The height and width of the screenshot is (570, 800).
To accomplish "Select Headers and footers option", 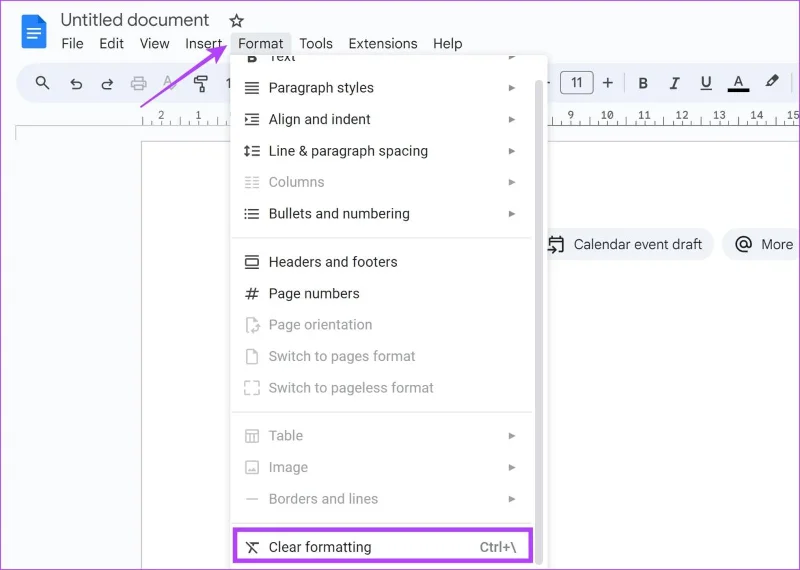I will pos(381,262).
